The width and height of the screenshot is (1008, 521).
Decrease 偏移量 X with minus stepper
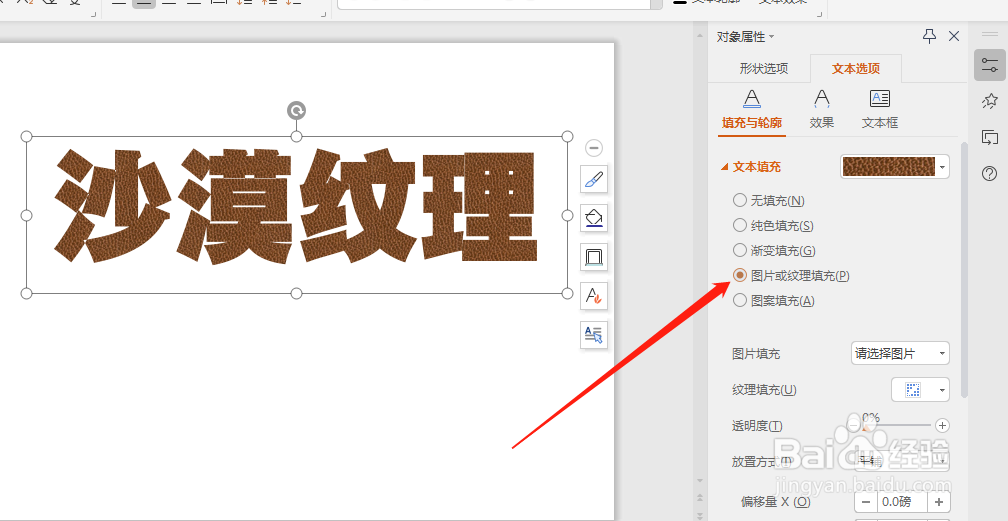pyautogui.click(x=866, y=502)
